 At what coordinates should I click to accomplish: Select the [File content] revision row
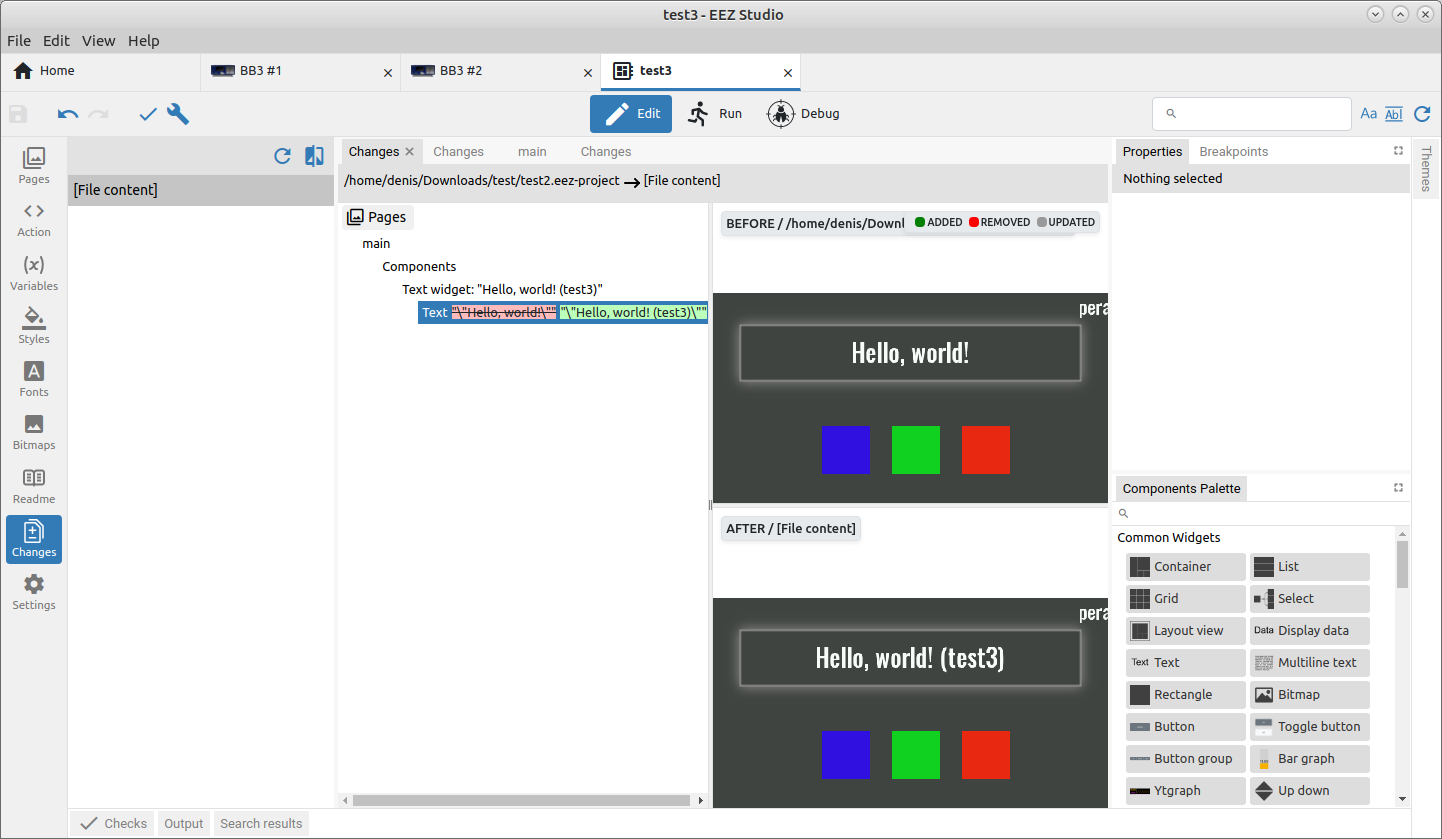pyautogui.click(x=201, y=190)
